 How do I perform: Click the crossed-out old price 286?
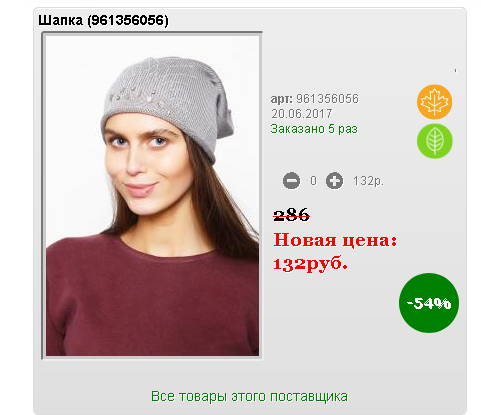(291, 215)
